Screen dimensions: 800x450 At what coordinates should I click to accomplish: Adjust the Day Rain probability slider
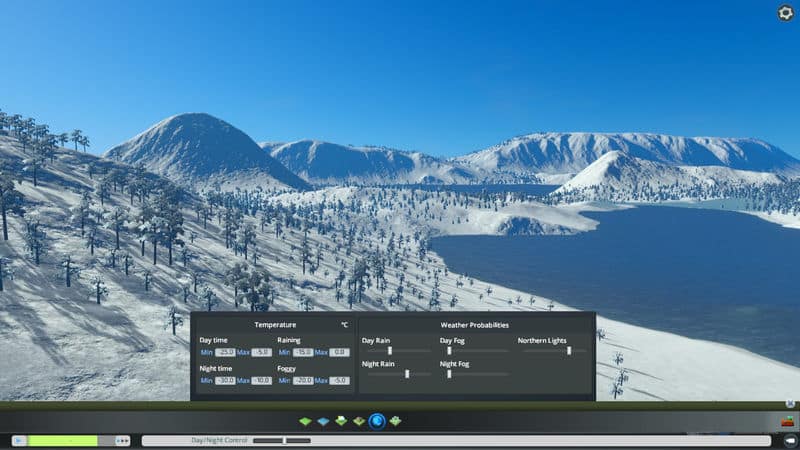coord(390,351)
